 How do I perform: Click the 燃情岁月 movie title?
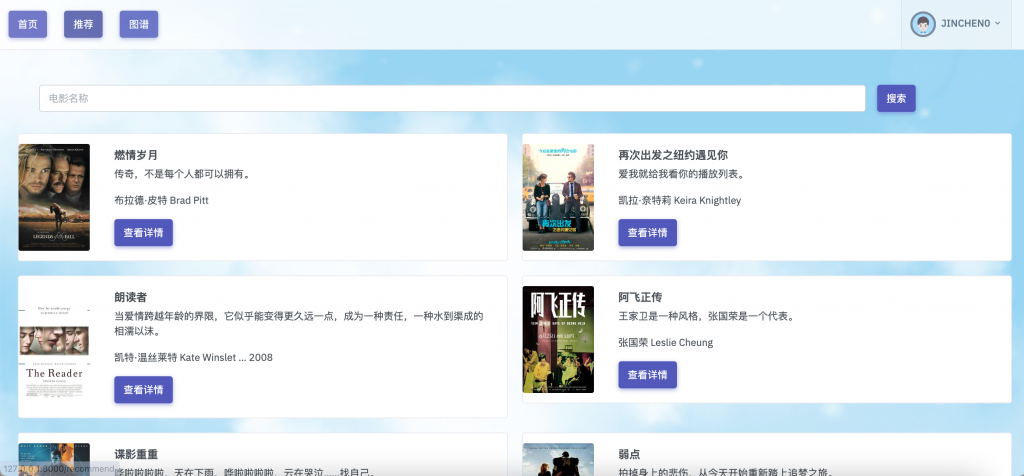click(136, 155)
